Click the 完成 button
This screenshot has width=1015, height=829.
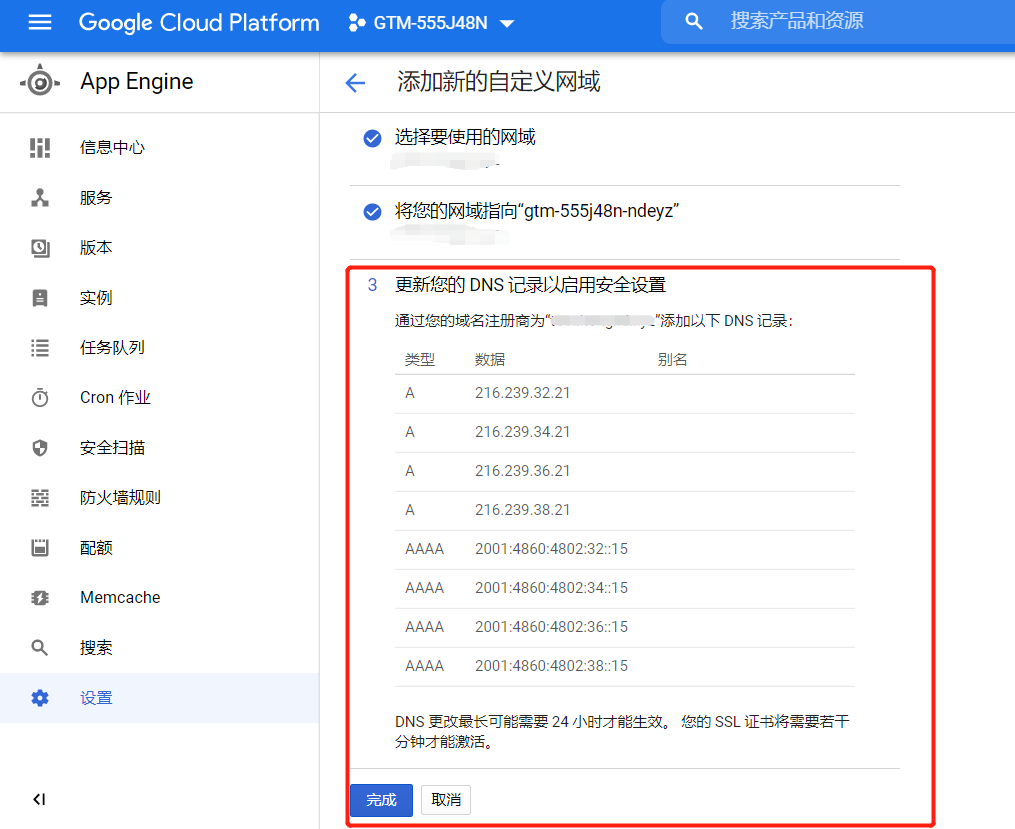(x=381, y=800)
